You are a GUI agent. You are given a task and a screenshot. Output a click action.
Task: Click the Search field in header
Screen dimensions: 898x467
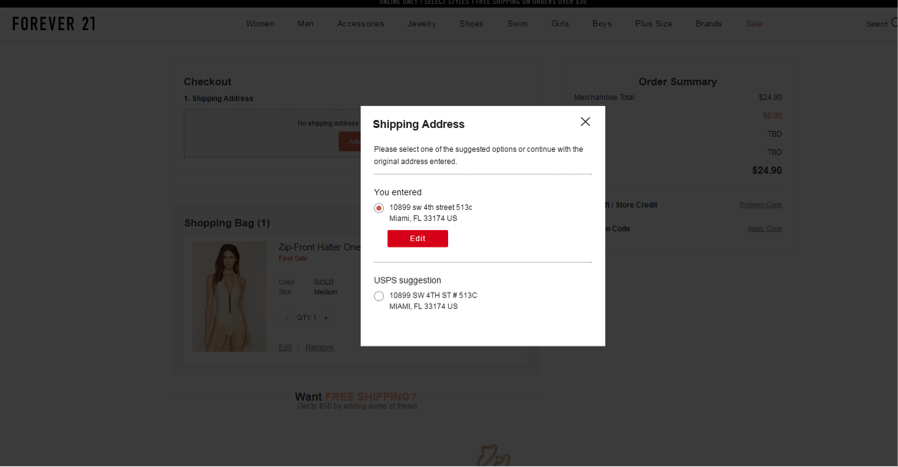881,23
